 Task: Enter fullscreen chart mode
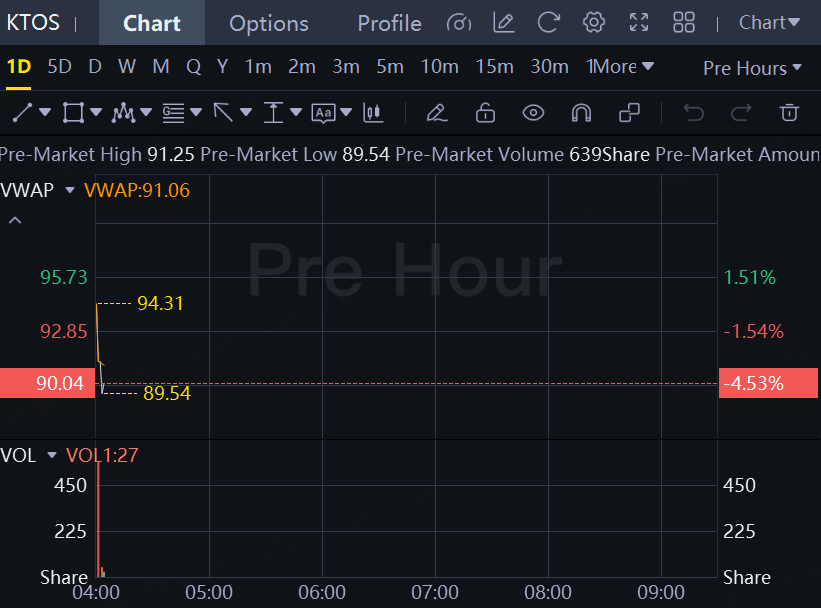639,22
